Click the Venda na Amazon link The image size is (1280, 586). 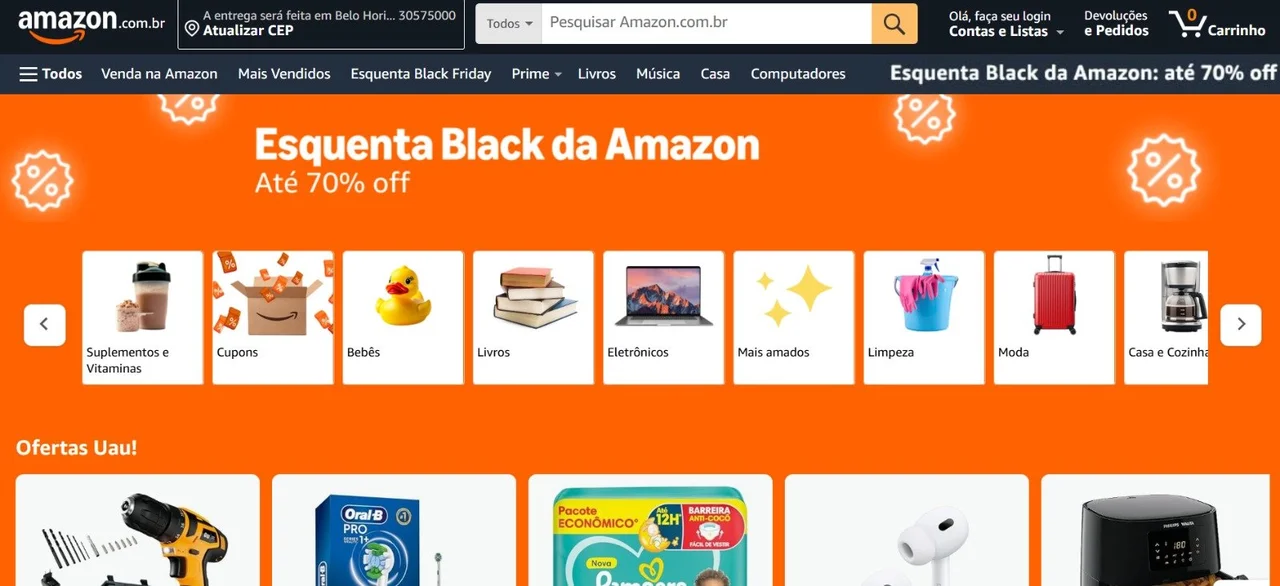coord(159,74)
